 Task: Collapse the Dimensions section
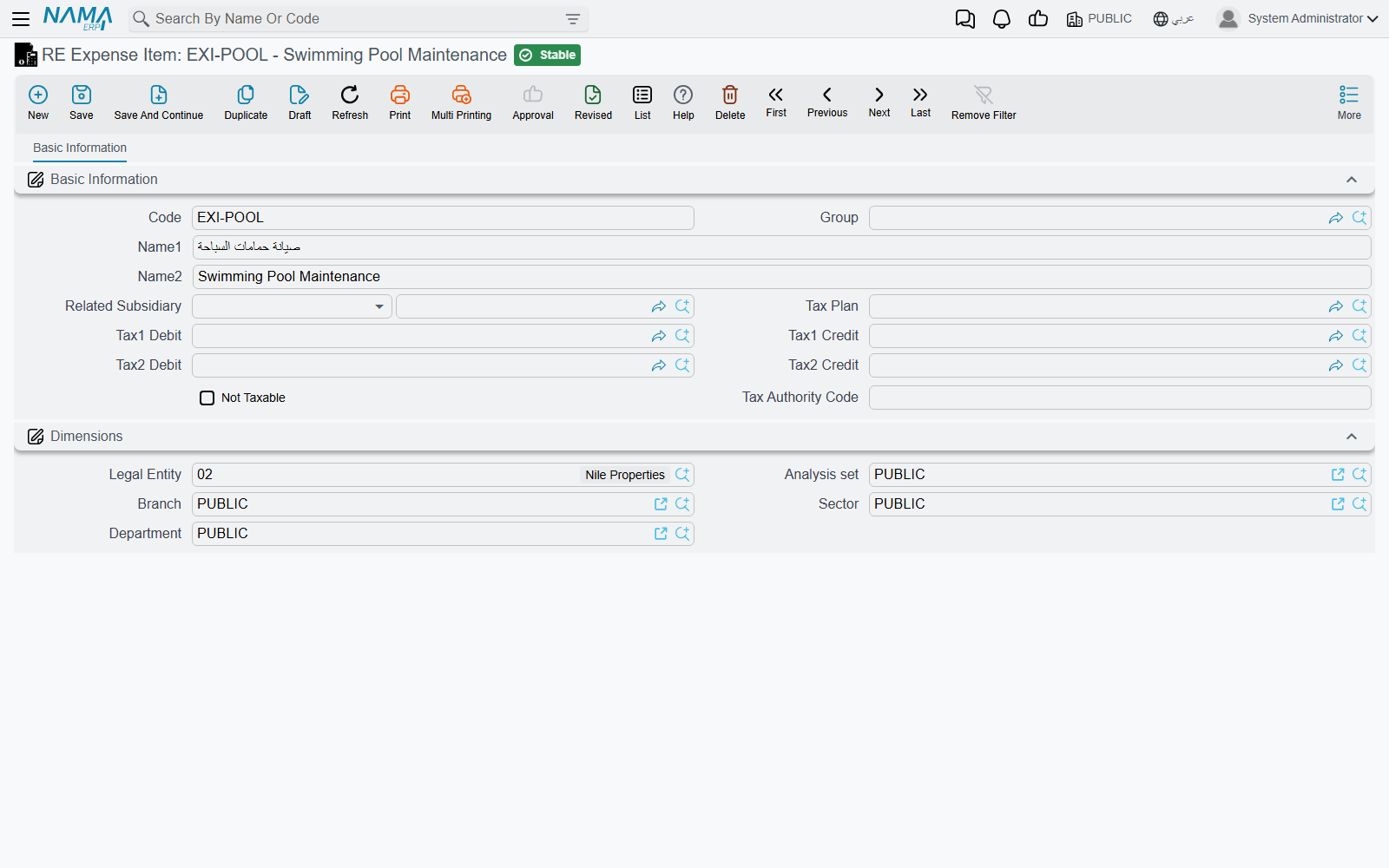pyautogui.click(x=1352, y=437)
